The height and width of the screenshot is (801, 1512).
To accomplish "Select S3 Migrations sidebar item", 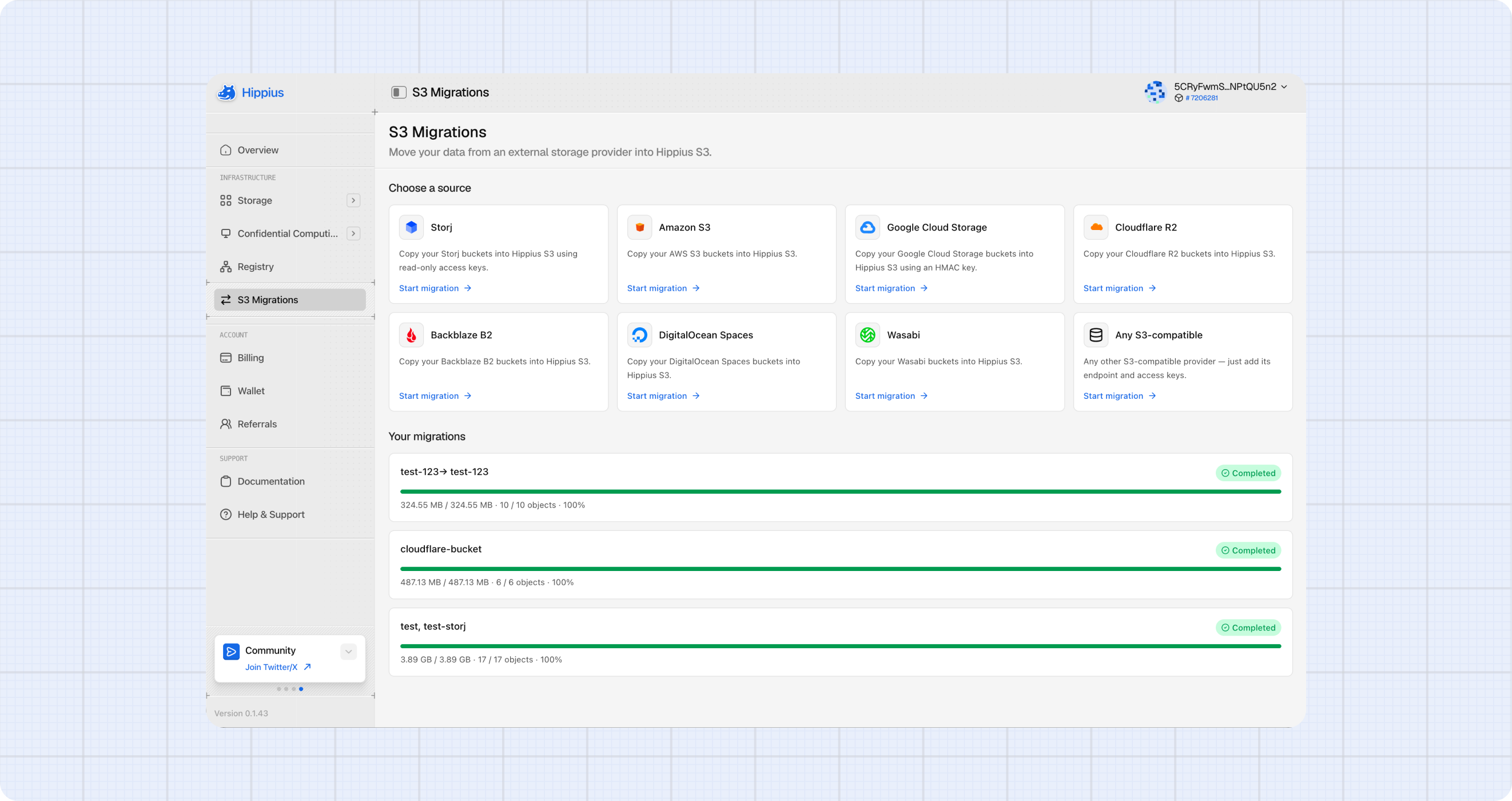I will [x=290, y=299].
